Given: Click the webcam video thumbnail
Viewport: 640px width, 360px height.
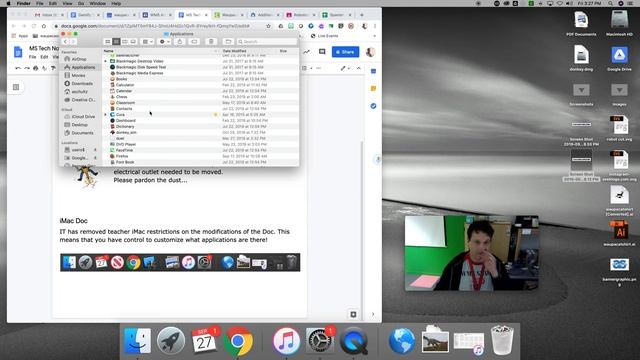Looking at the screenshot, I should click(x=471, y=253).
